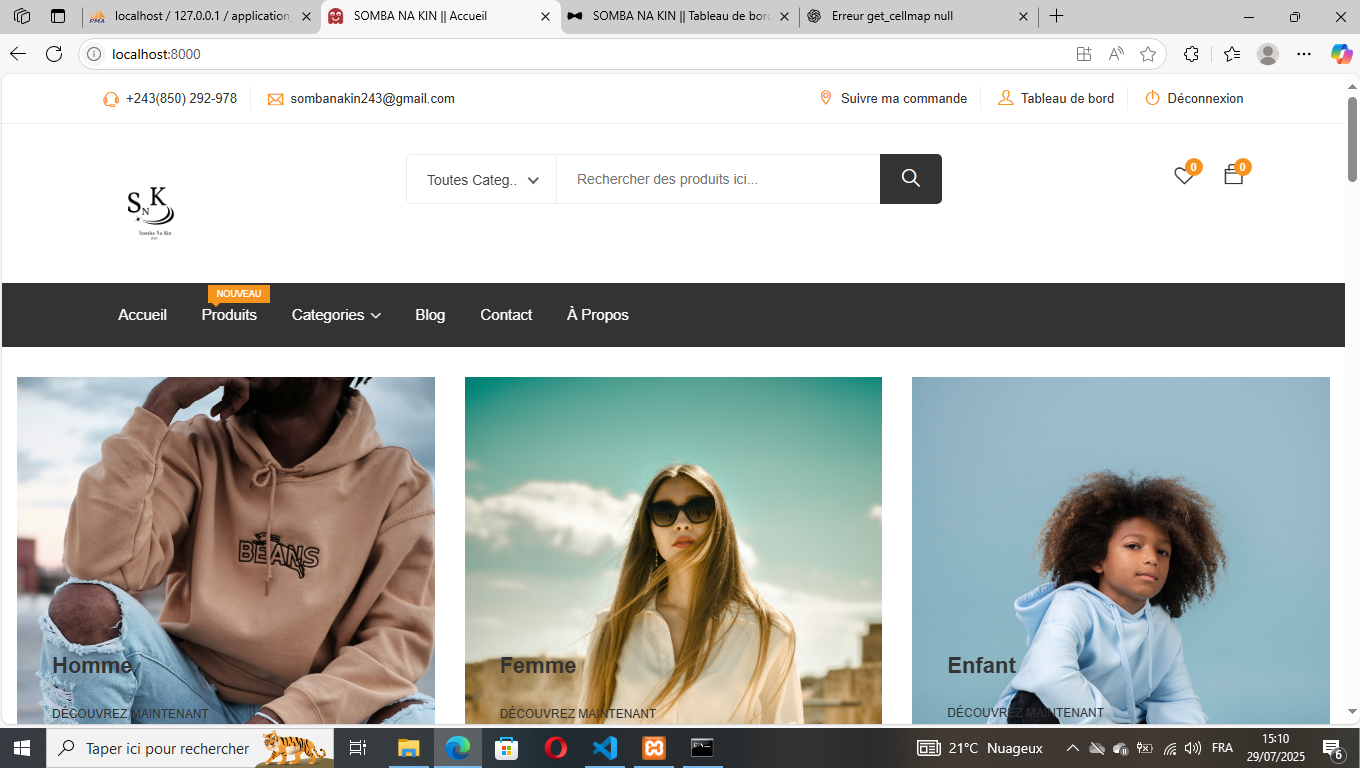Open the Toutes Categ.. dropdown
Image resolution: width=1360 pixels, height=768 pixels.
(481, 179)
